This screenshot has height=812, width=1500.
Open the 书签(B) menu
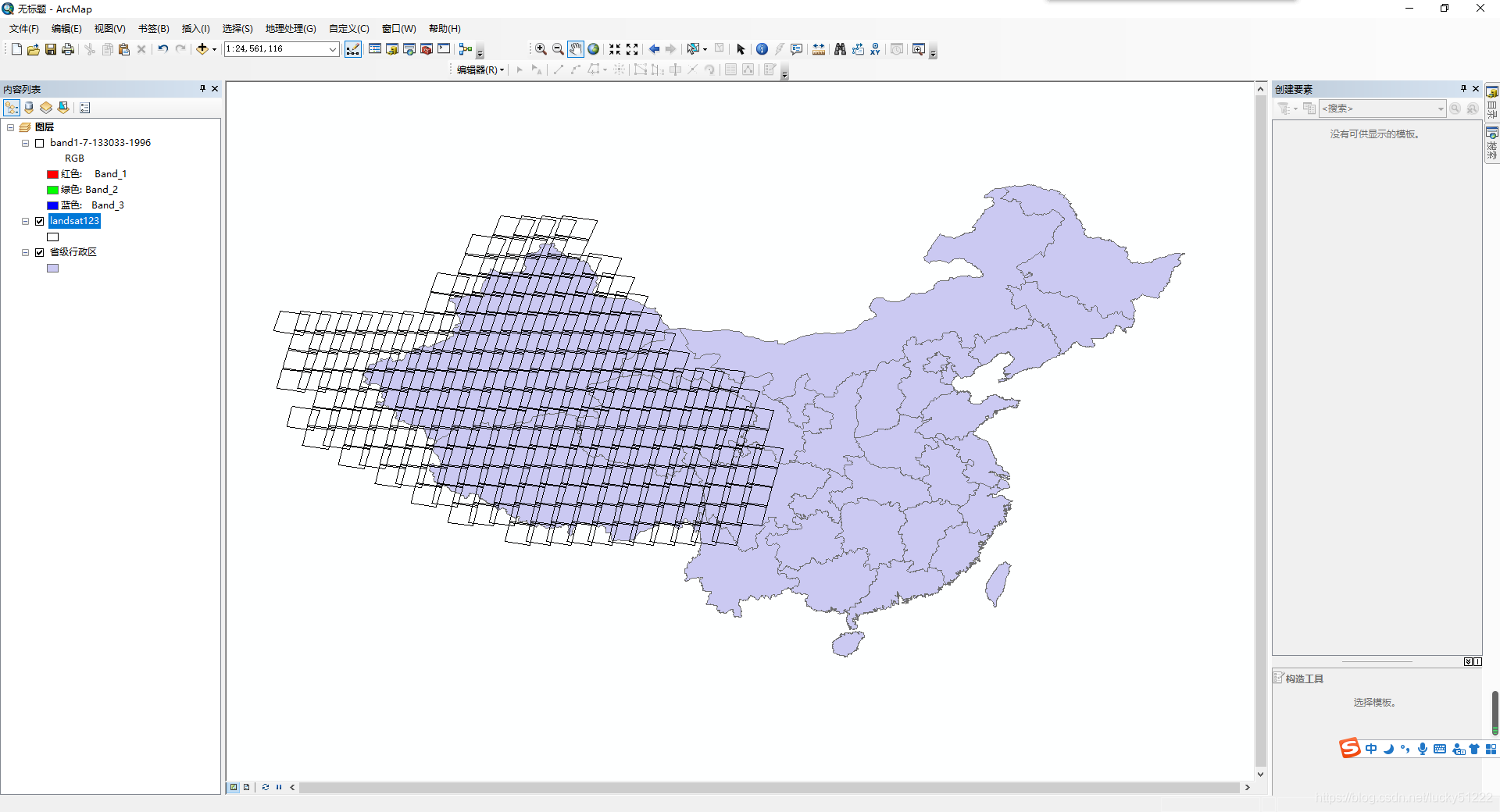point(154,29)
